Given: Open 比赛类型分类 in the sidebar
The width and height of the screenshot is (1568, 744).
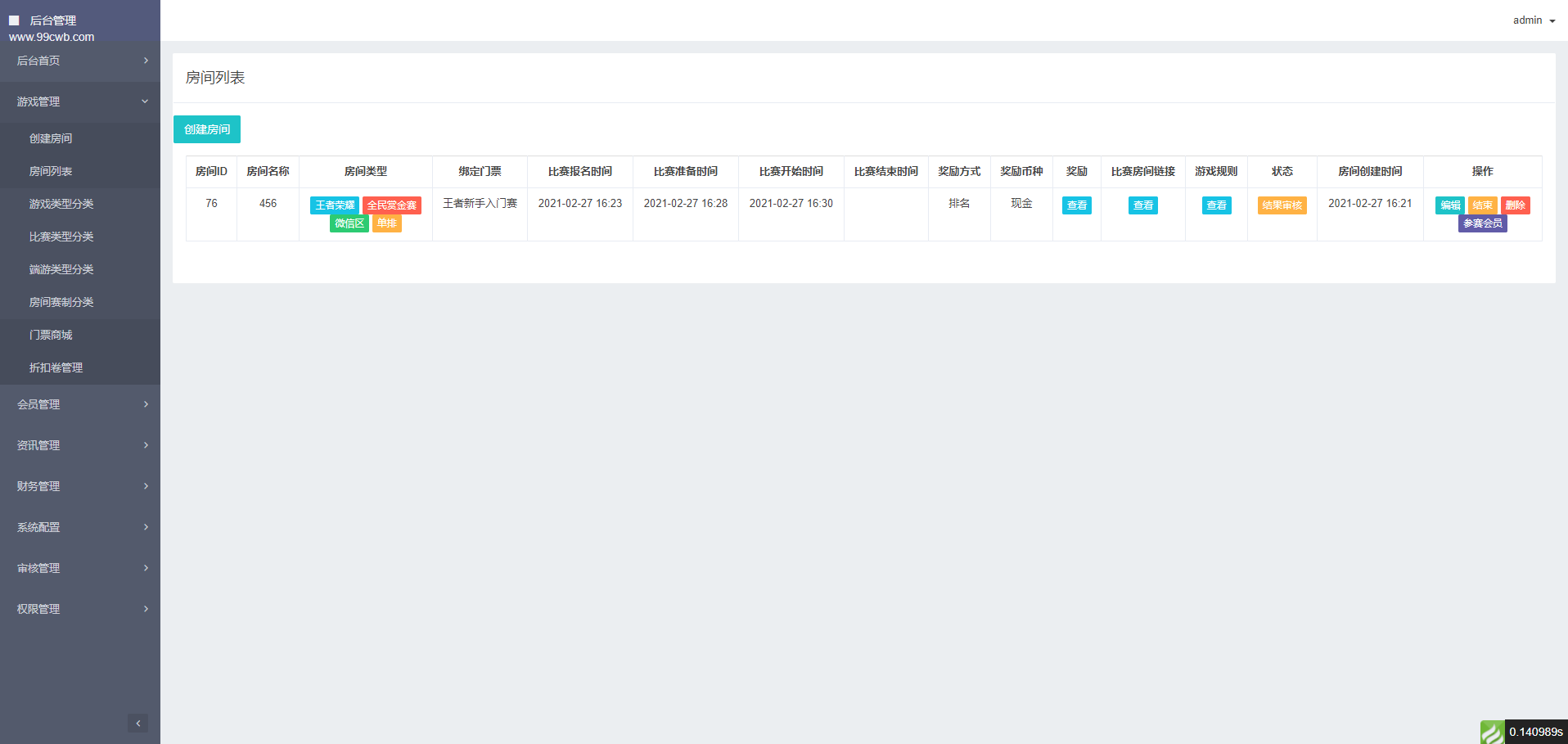Looking at the screenshot, I should [80, 237].
